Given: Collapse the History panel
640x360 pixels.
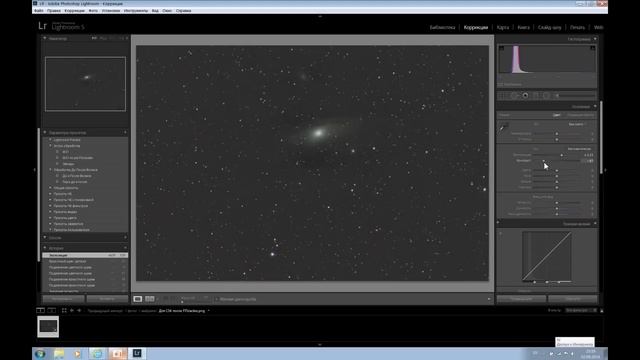Looking at the screenshot, I should [x=45, y=248].
